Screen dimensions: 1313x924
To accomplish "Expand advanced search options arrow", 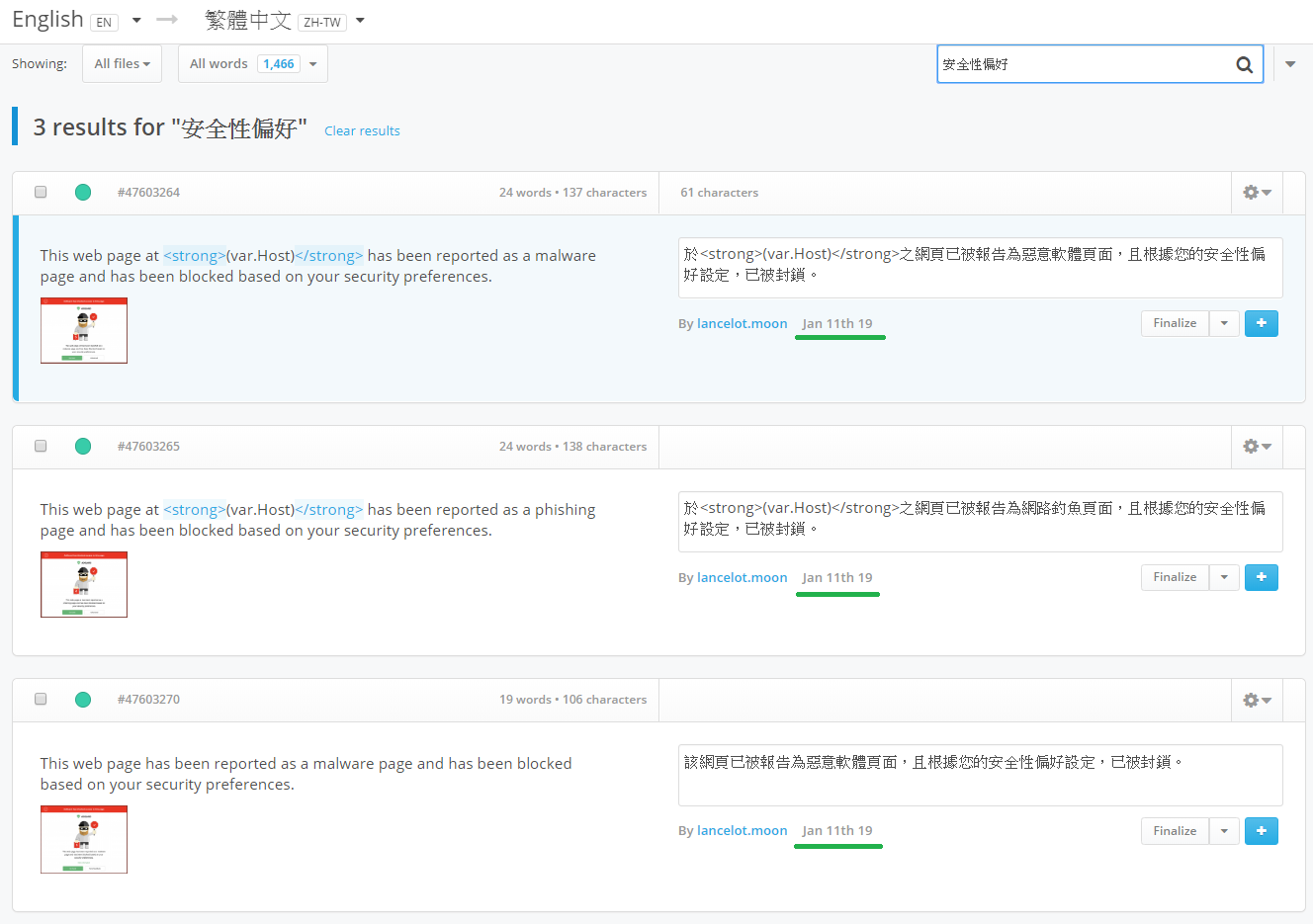I will pos(1290,64).
